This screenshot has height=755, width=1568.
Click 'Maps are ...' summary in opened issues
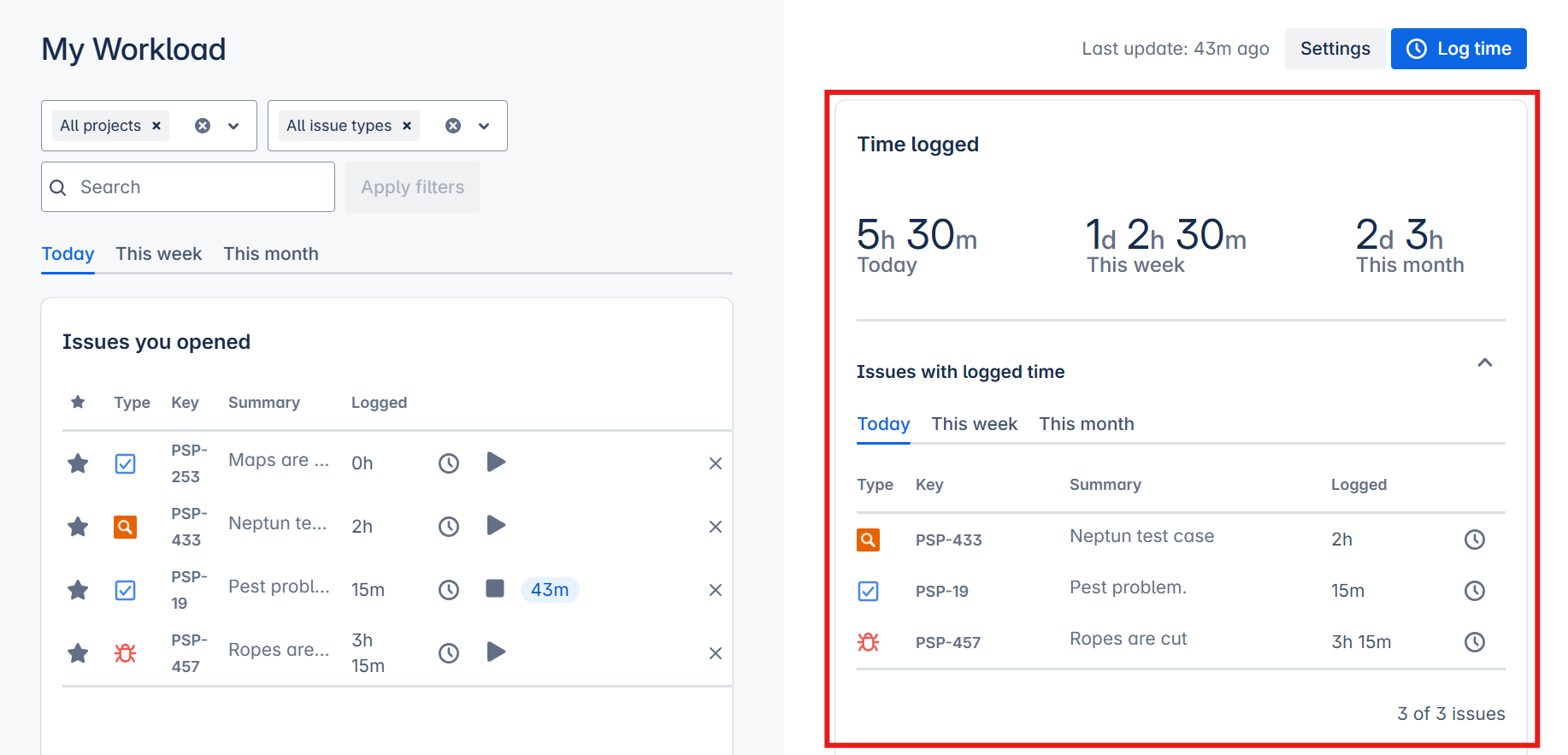(279, 460)
